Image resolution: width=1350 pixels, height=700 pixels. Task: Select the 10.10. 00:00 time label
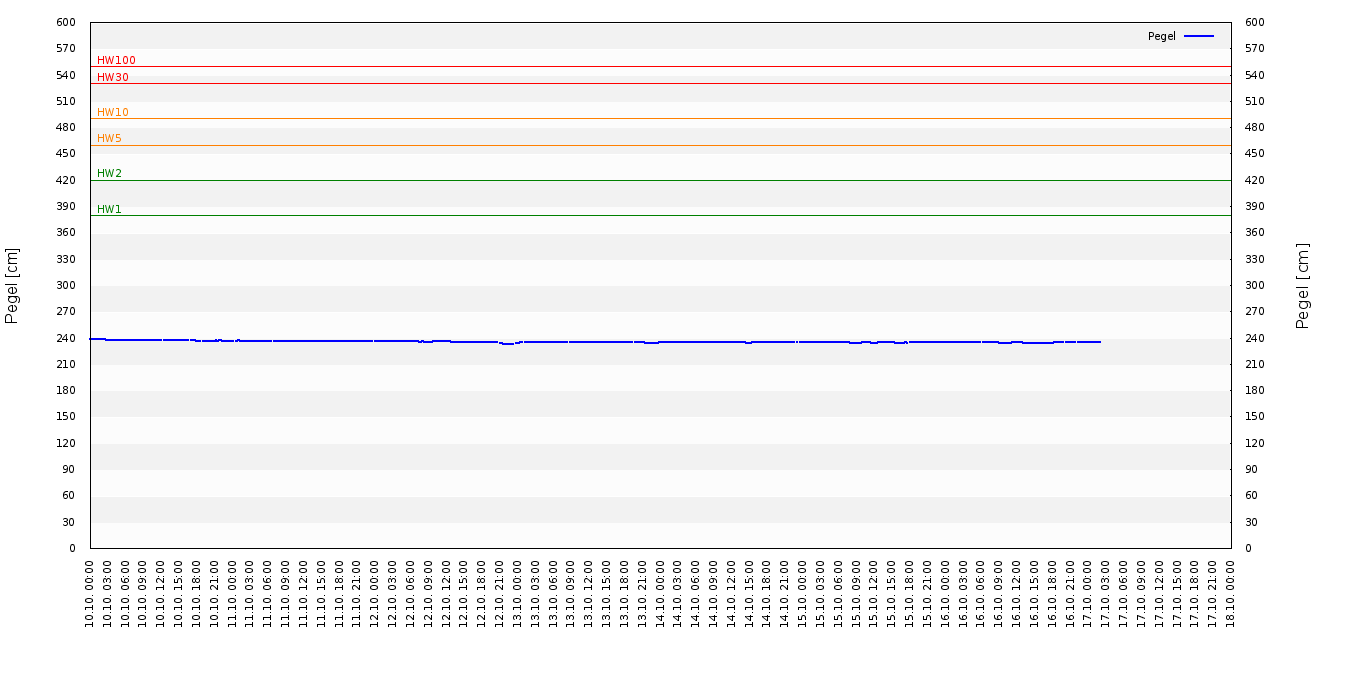point(91,594)
